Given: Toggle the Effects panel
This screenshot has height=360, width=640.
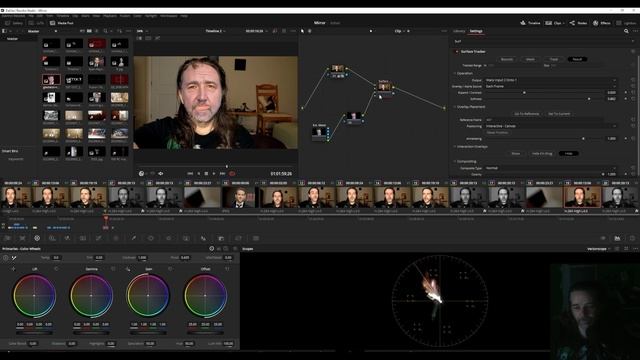Looking at the screenshot, I should [602, 23].
